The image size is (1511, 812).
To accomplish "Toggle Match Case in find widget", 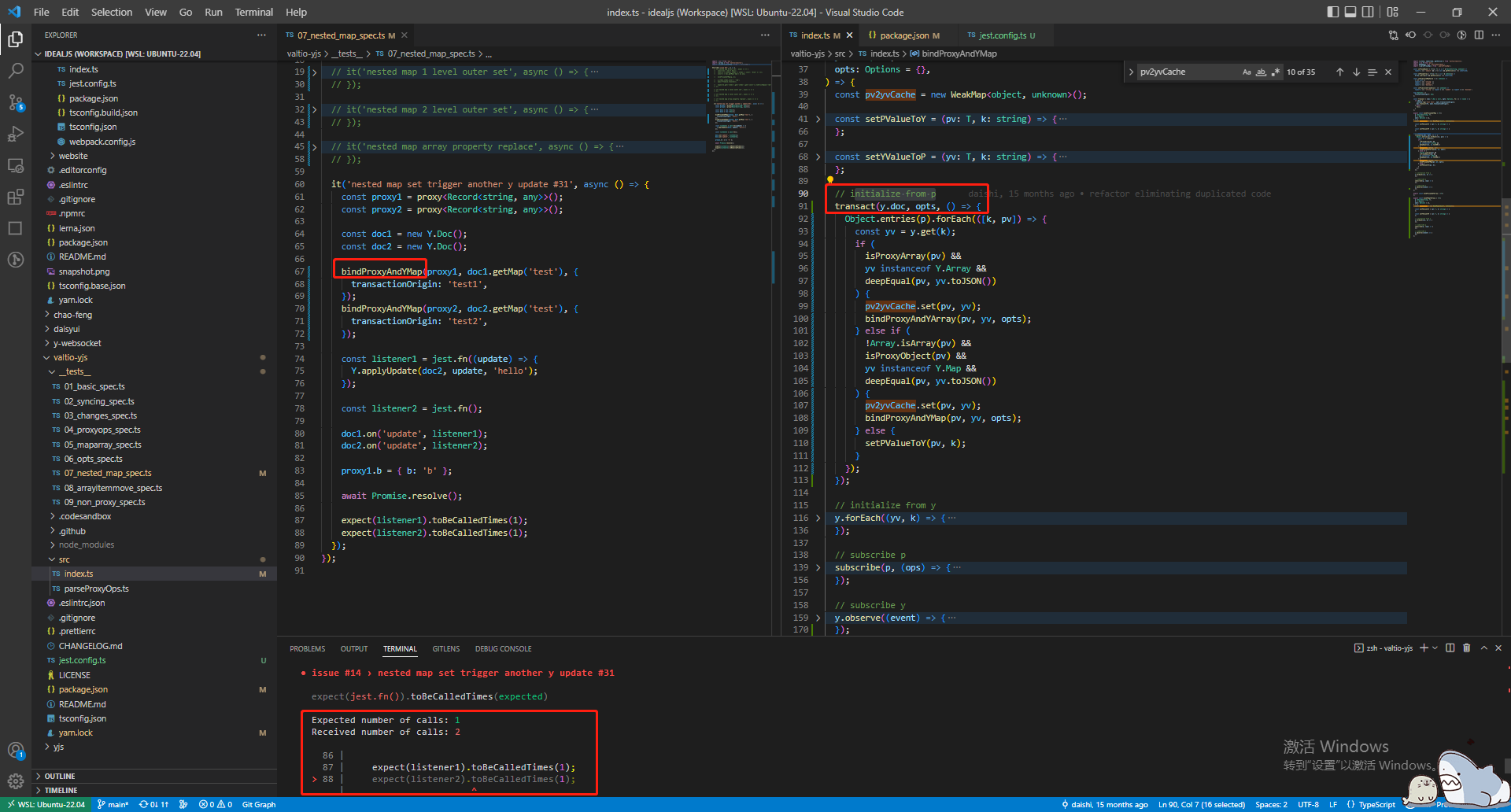I will [x=1247, y=72].
